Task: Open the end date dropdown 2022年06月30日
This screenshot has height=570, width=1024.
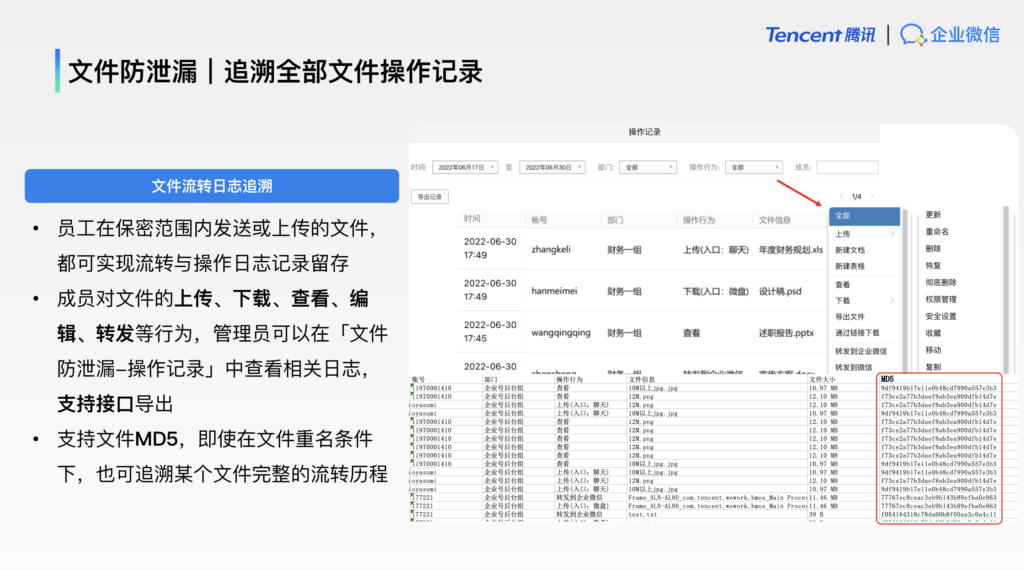Action: (x=552, y=168)
